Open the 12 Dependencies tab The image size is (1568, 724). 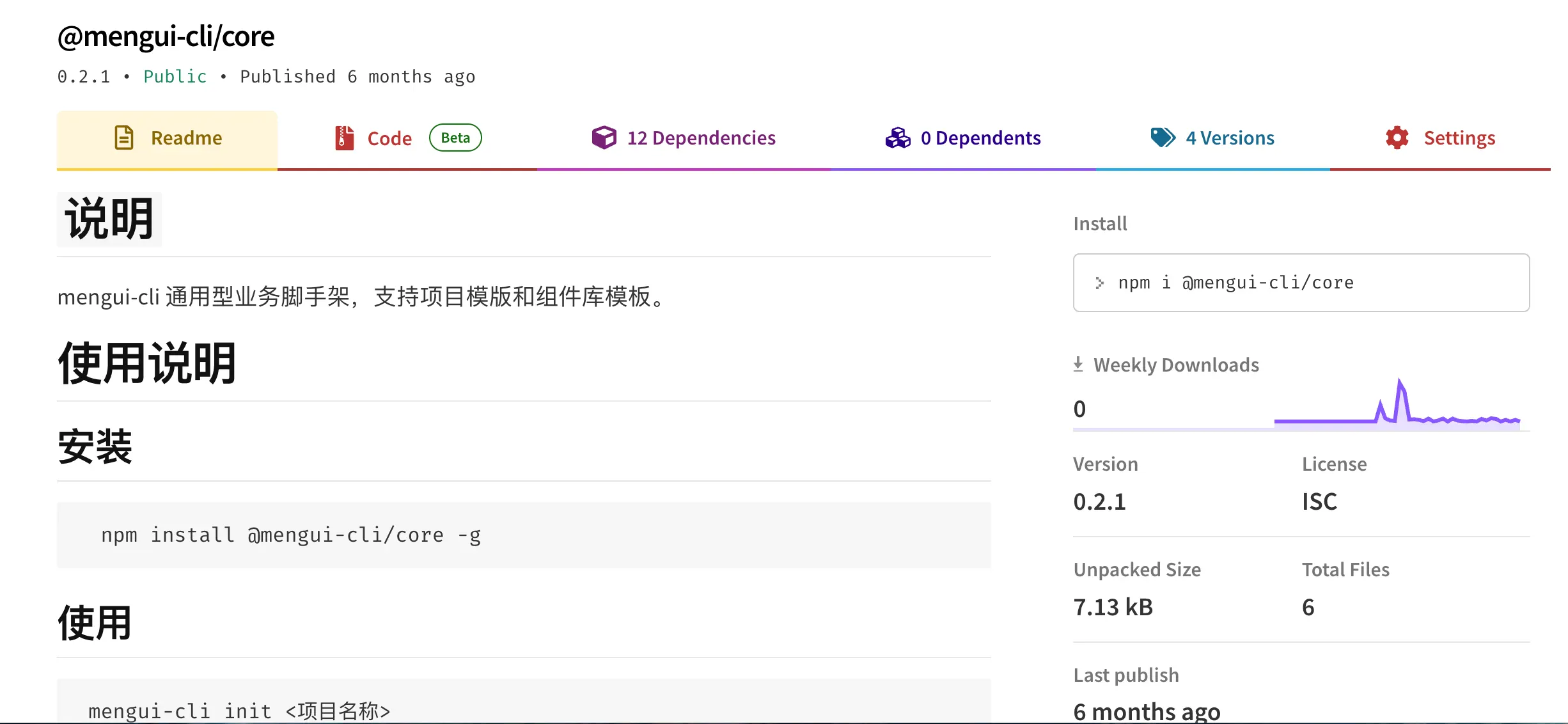pyautogui.click(x=701, y=138)
